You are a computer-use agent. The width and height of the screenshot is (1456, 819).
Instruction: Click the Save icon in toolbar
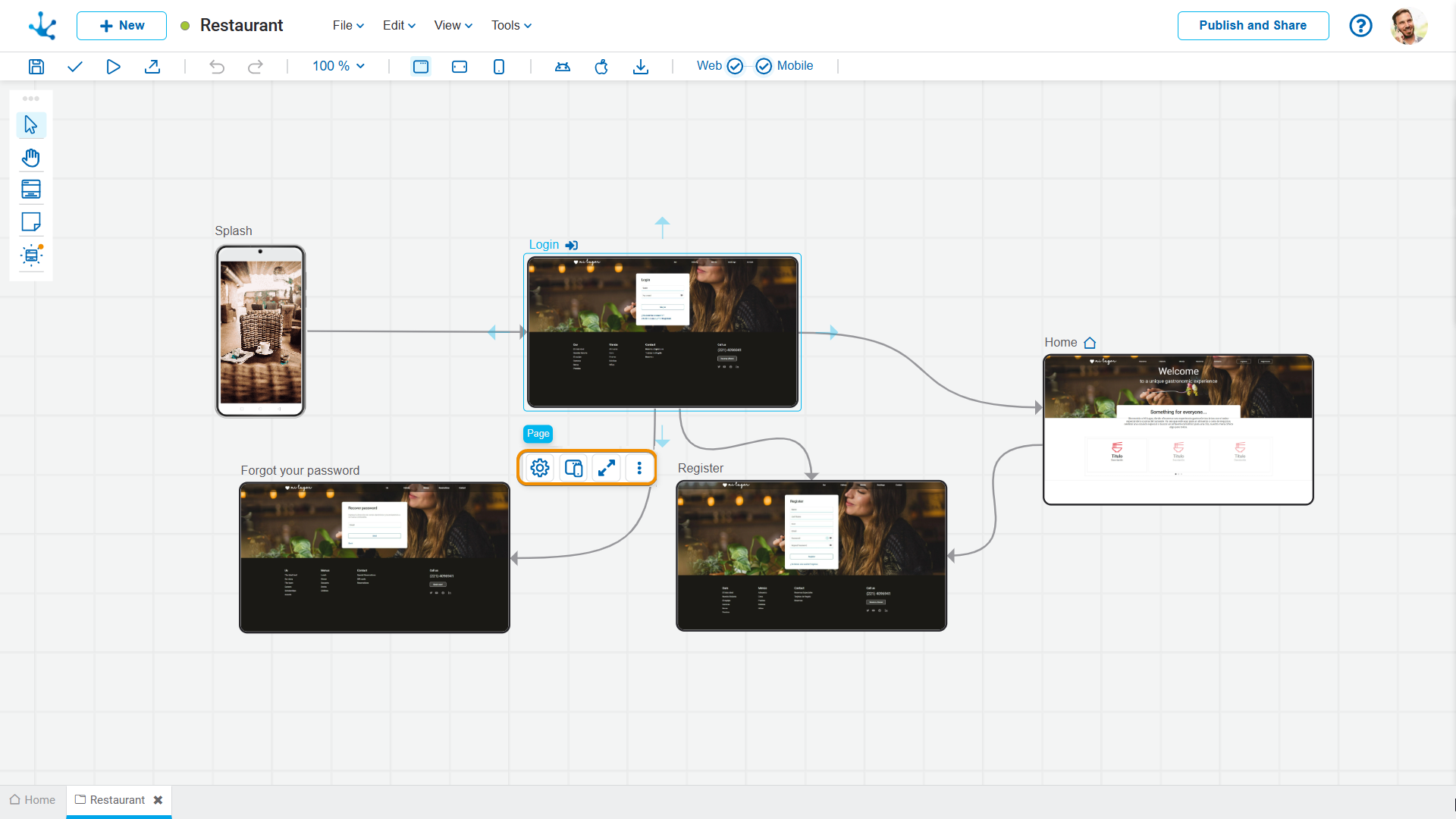[x=36, y=67]
